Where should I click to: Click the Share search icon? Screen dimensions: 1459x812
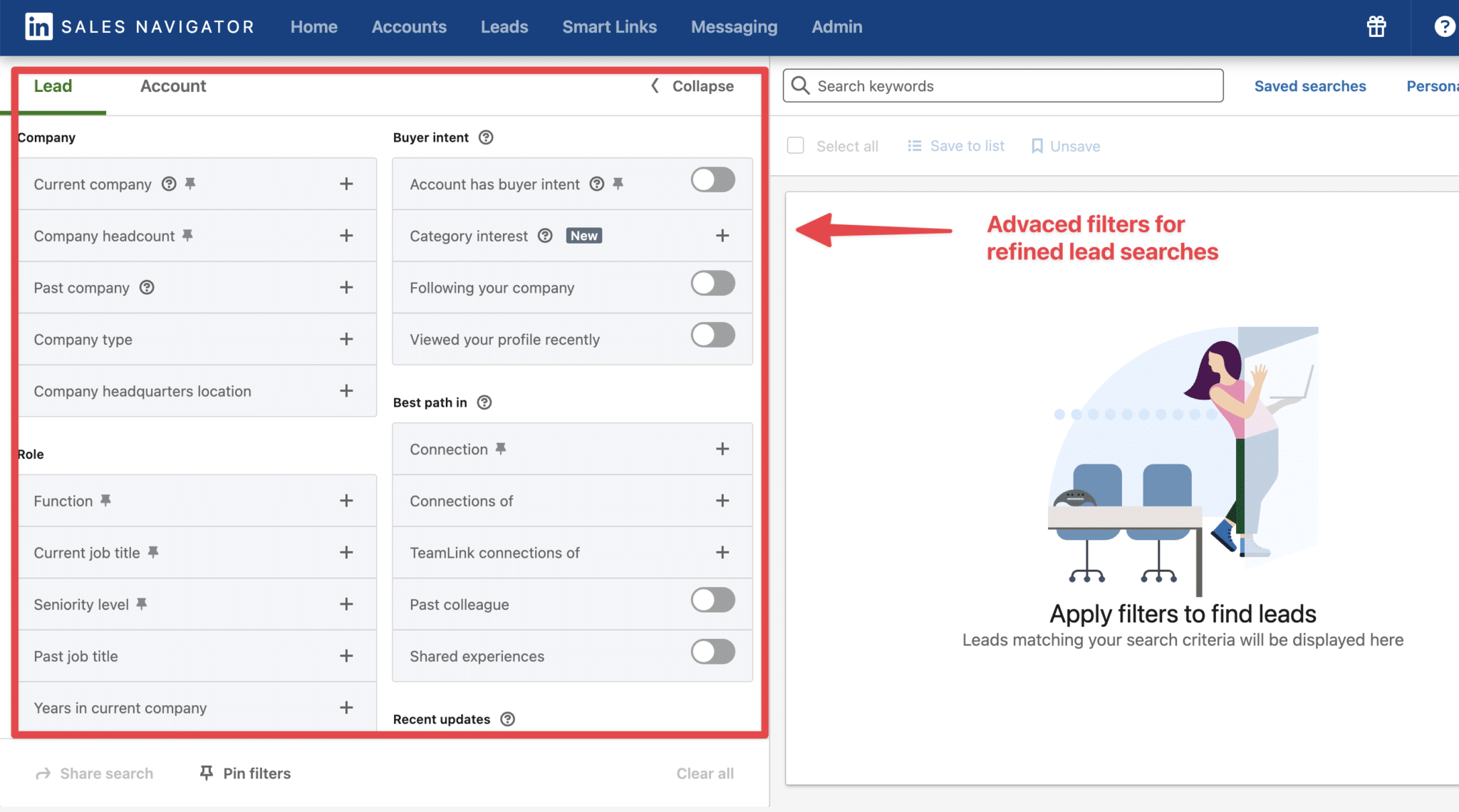[43, 773]
